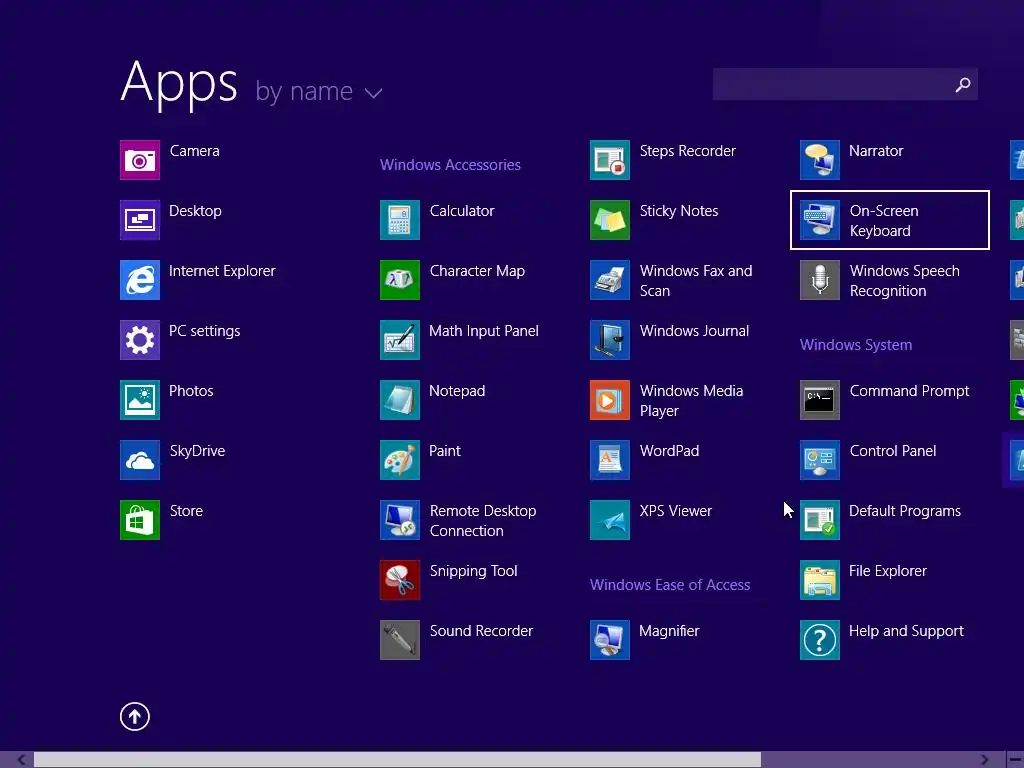Viewport: 1024px width, 768px height.
Task: Open the Remote Desktop Connection icon
Action: click(400, 520)
